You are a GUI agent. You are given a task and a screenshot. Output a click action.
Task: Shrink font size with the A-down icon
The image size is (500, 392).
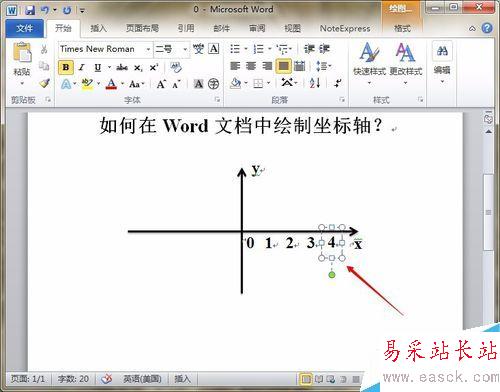[176, 84]
